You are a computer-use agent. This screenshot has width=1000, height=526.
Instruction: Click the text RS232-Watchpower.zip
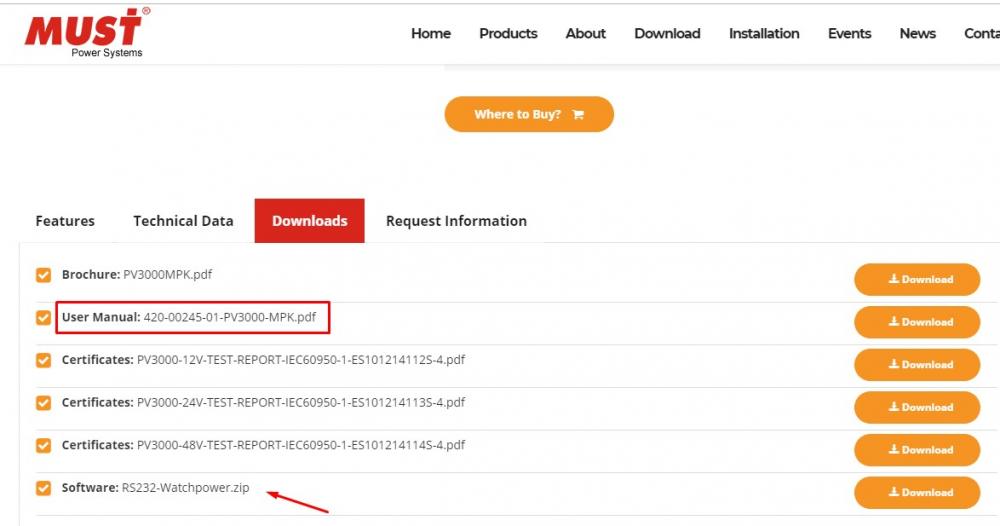coord(186,488)
